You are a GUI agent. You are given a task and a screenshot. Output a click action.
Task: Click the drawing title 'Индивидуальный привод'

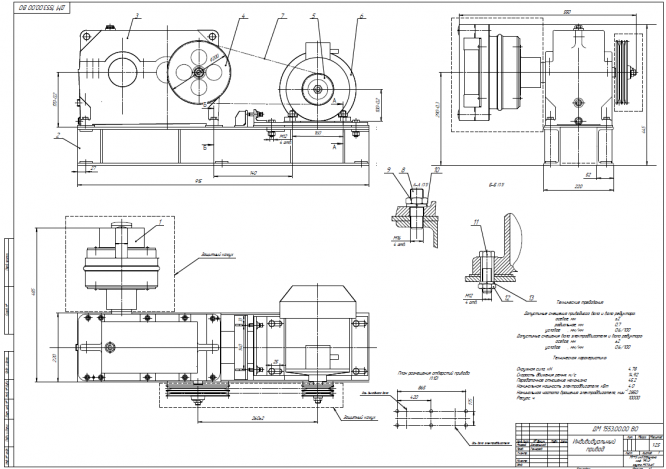594,445
